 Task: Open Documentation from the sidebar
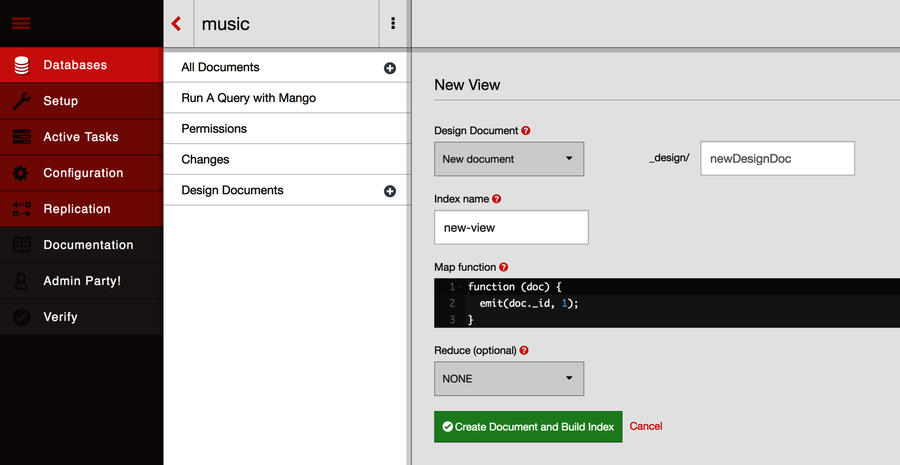pyautogui.click(x=82, y=245)
